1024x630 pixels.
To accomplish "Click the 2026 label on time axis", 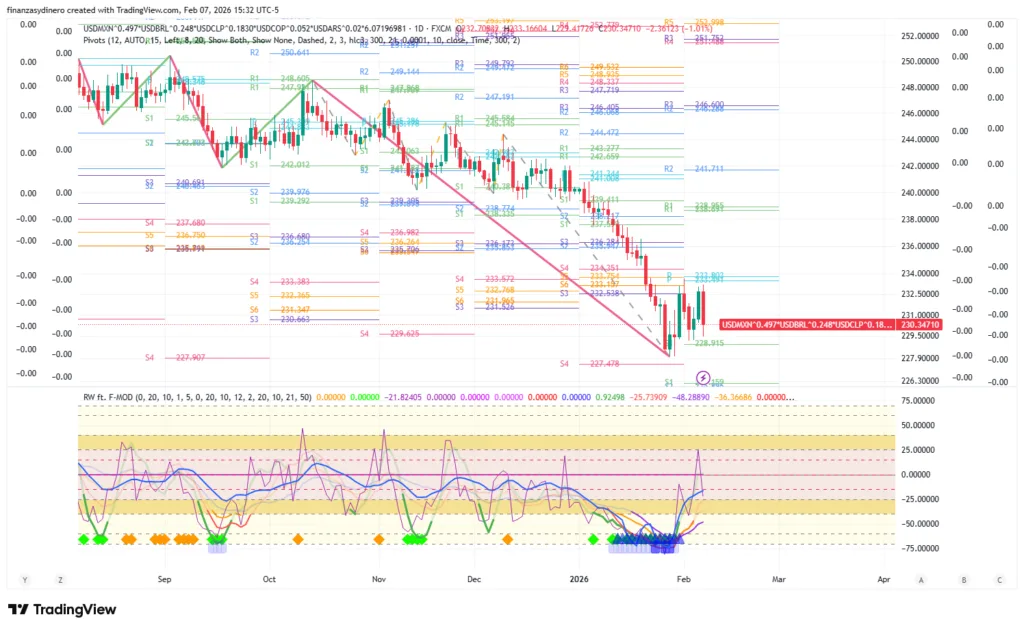I will click(x=580, y=579).
